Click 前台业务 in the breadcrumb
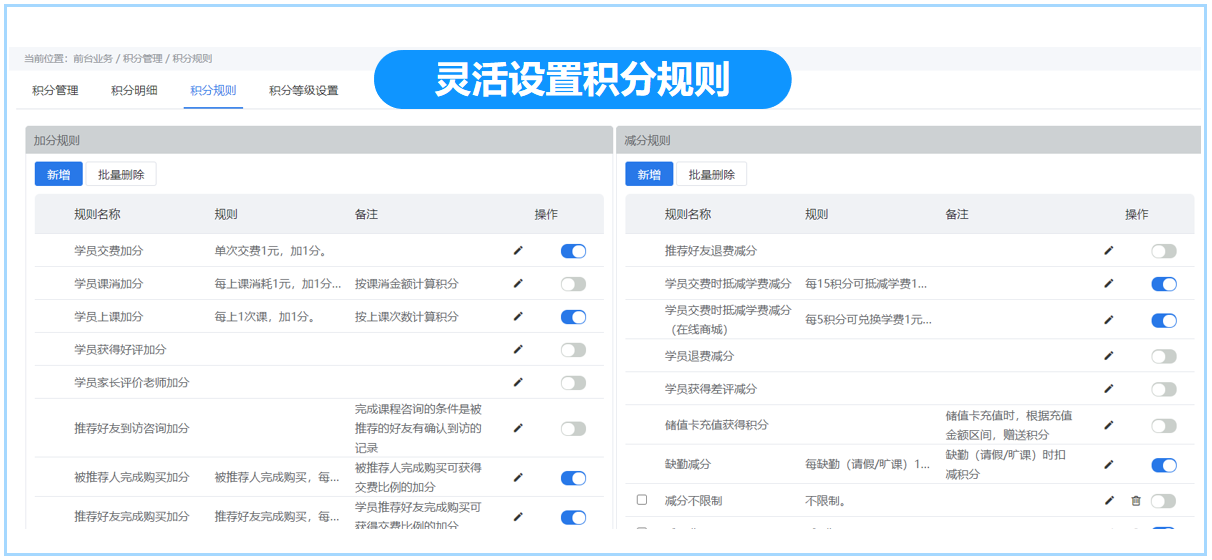Viewport: 1212px width, 560px height. (93, 59)
